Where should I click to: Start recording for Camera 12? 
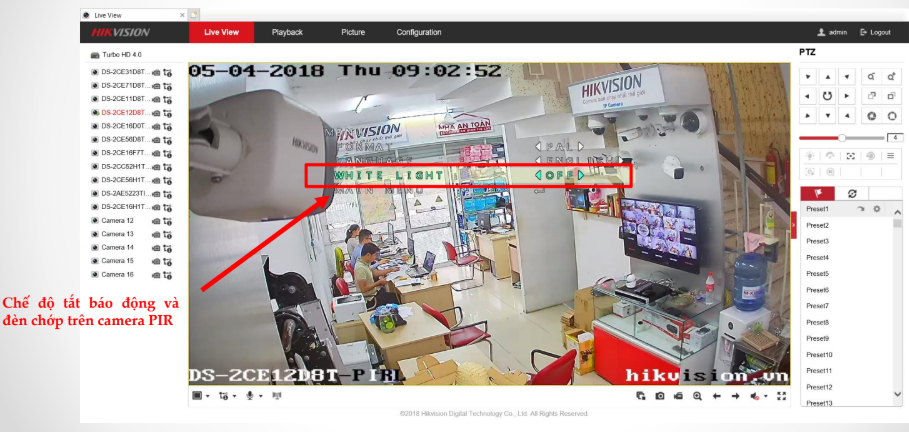[156, 221]
